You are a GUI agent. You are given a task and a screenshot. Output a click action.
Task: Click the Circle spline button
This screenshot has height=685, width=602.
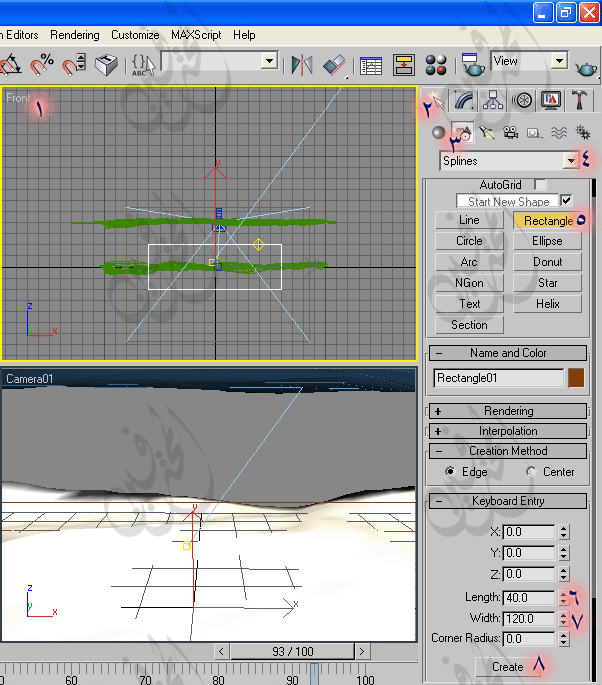(x=469, y=241)
